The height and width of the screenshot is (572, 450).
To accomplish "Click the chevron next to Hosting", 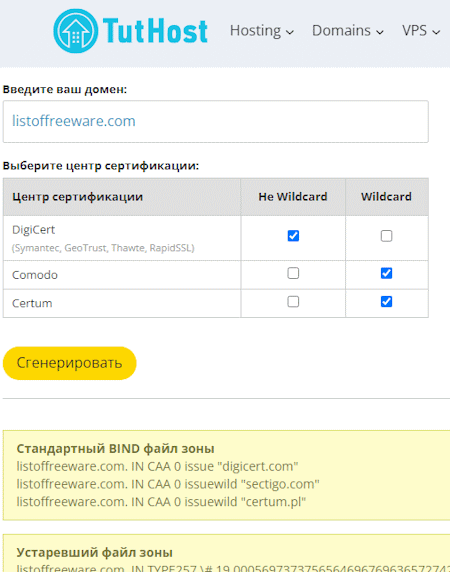I will pyautogui.click(x=290, y=32).
